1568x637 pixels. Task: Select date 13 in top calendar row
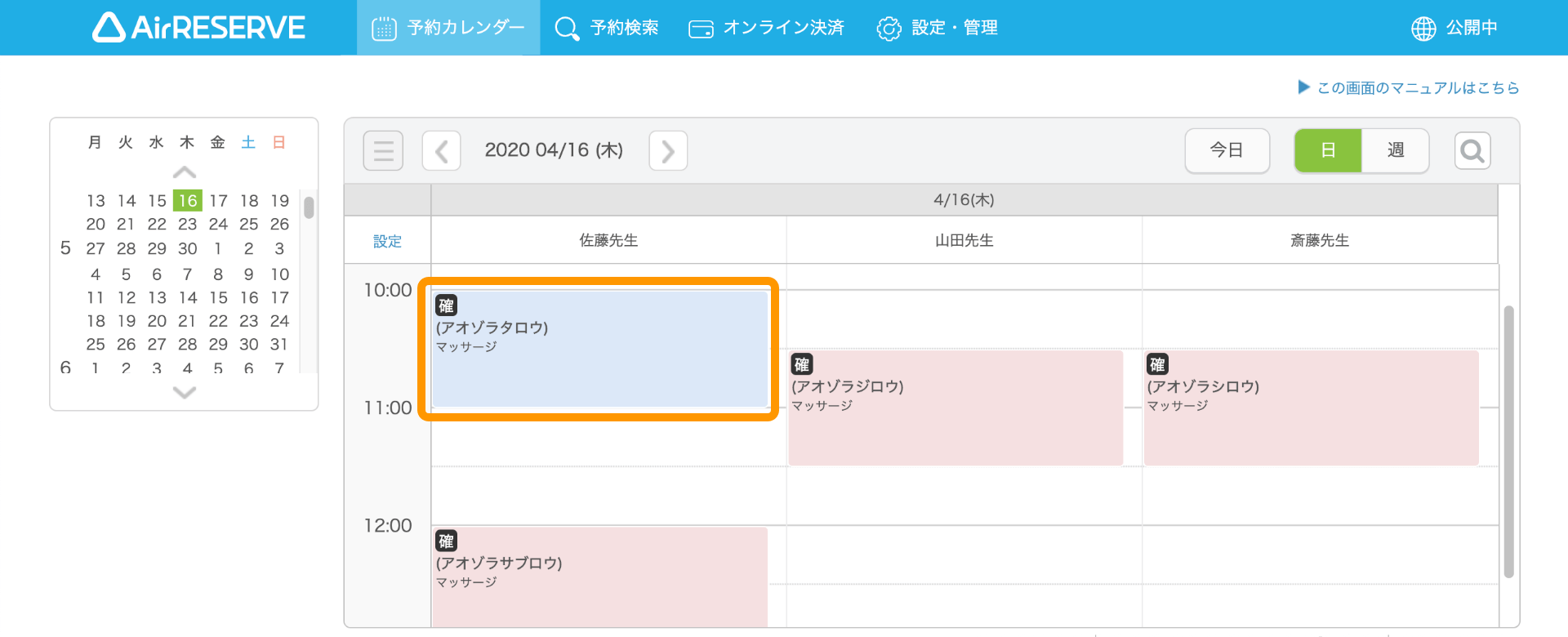[96, 200]
